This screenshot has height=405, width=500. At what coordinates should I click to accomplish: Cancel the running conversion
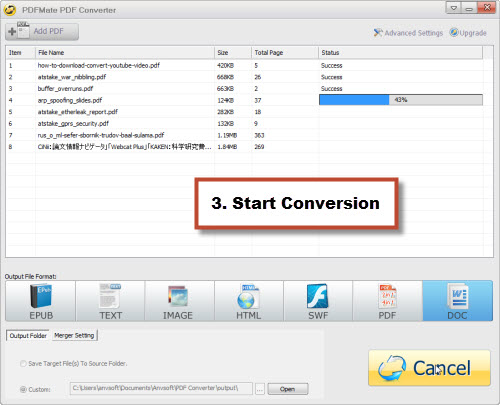click(x=429, y=368)
